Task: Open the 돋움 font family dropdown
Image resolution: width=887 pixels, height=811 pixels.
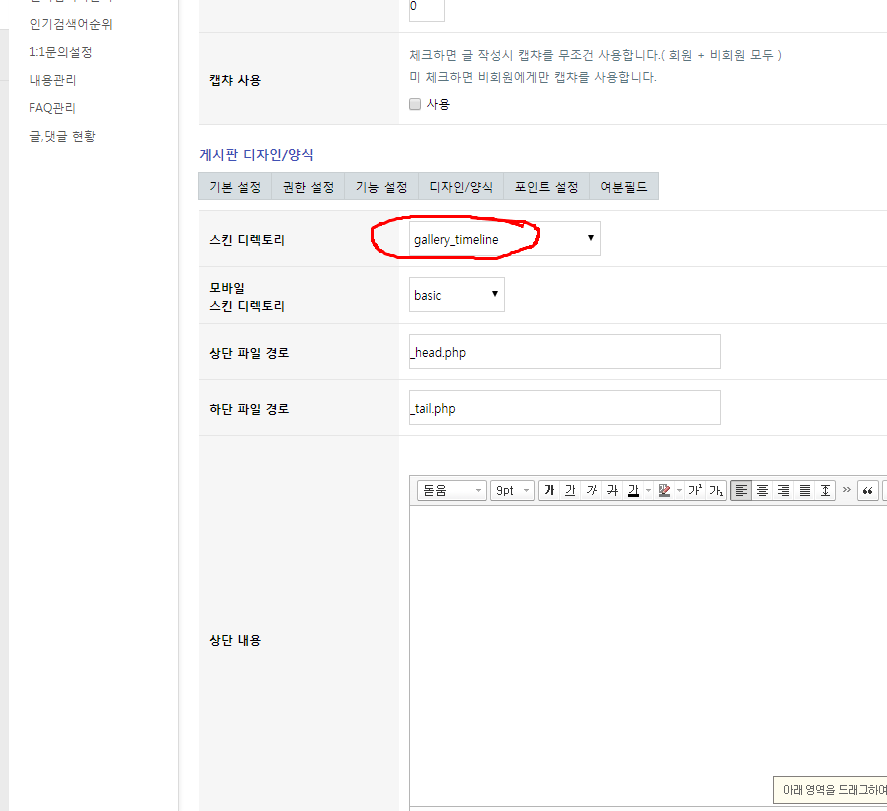Action: (451, 490)
